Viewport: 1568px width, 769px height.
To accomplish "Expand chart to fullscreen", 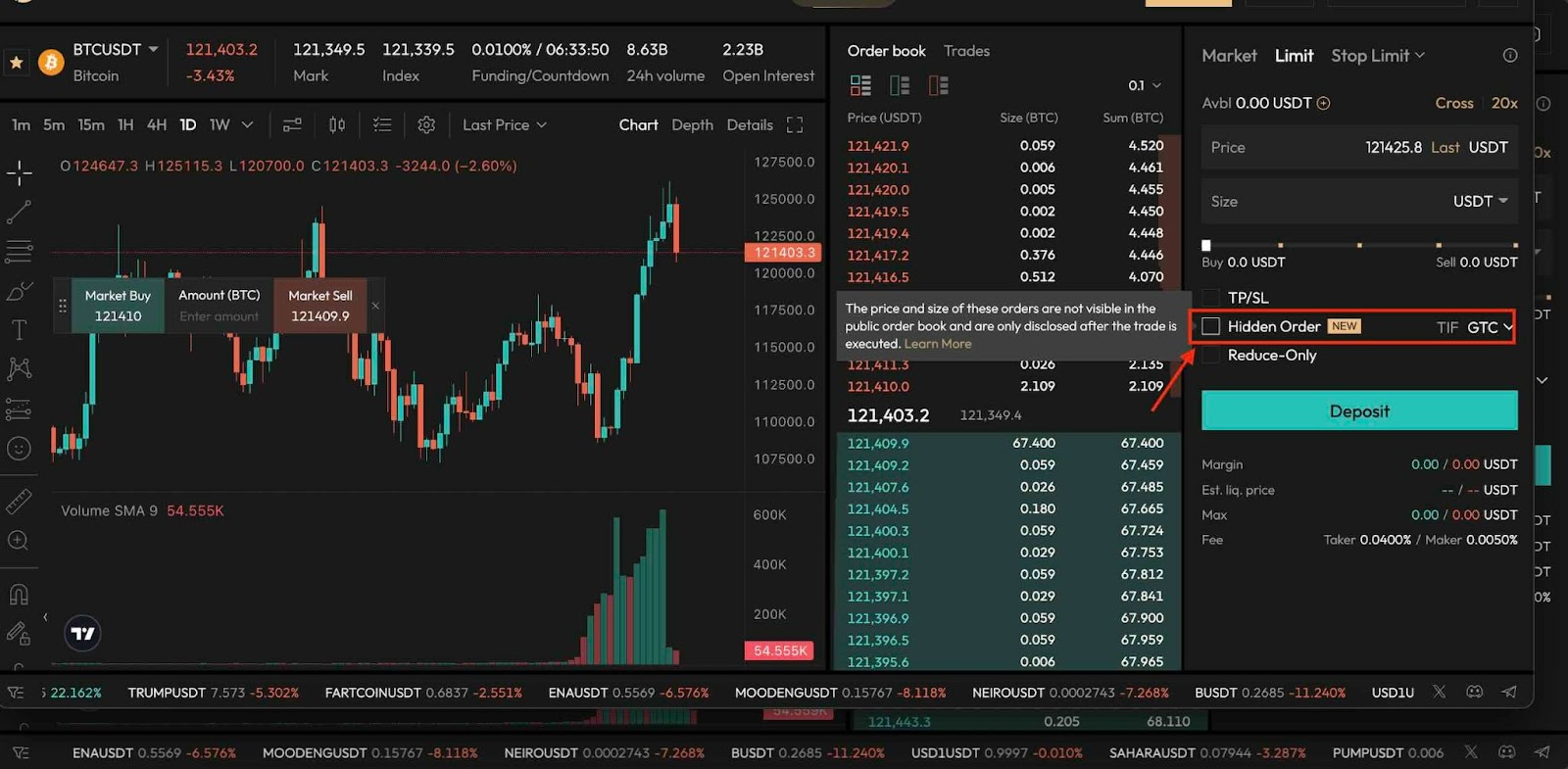I will pyautogui.click(x=795, y=125).
